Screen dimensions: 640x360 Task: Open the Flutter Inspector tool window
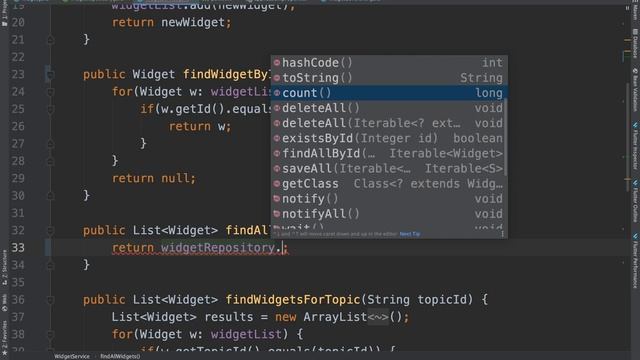[x=635, y=146]
